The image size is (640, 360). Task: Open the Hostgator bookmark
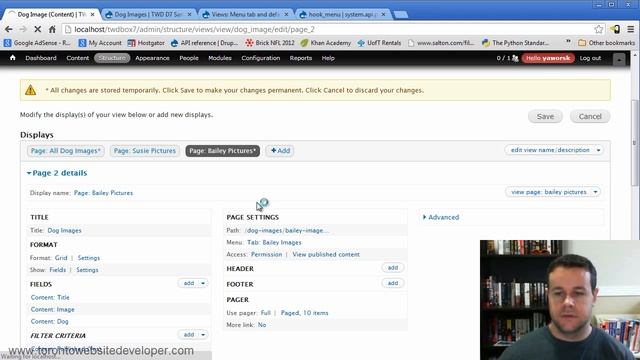click(x=146, y=43)
